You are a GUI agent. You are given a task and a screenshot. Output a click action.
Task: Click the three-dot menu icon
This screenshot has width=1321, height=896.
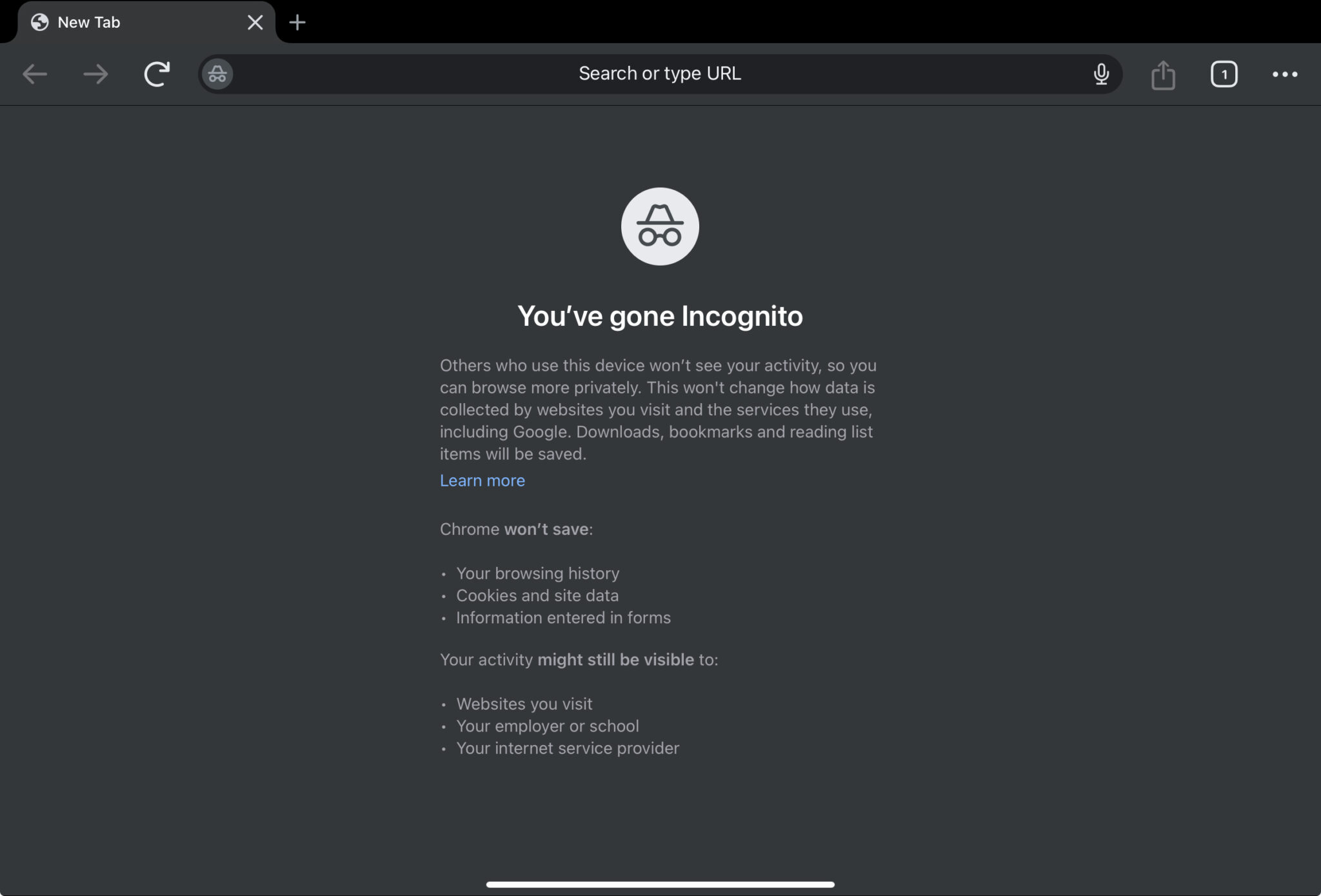point(1285,74)
